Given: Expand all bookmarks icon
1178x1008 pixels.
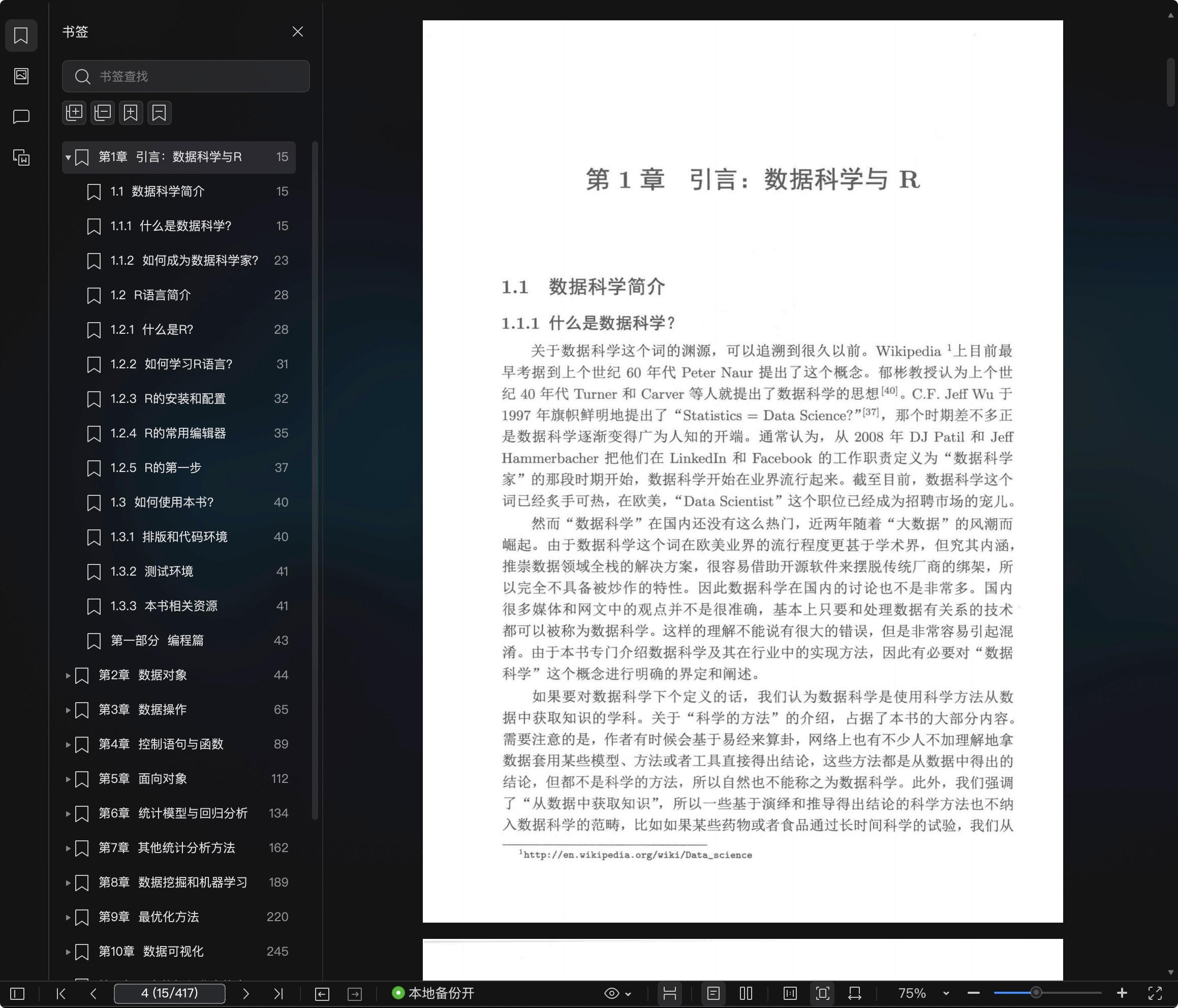Looking at the screenshot, I should [x=74, y=113].
